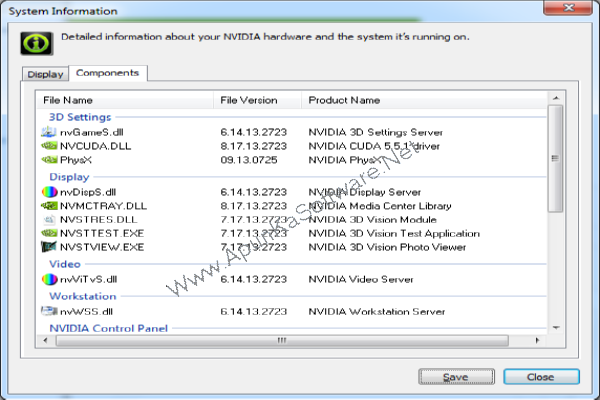This screenshot has width=600, height=400.
Task: Select the NVCUDA.DLL file name
Action: [x=96, y=146]
